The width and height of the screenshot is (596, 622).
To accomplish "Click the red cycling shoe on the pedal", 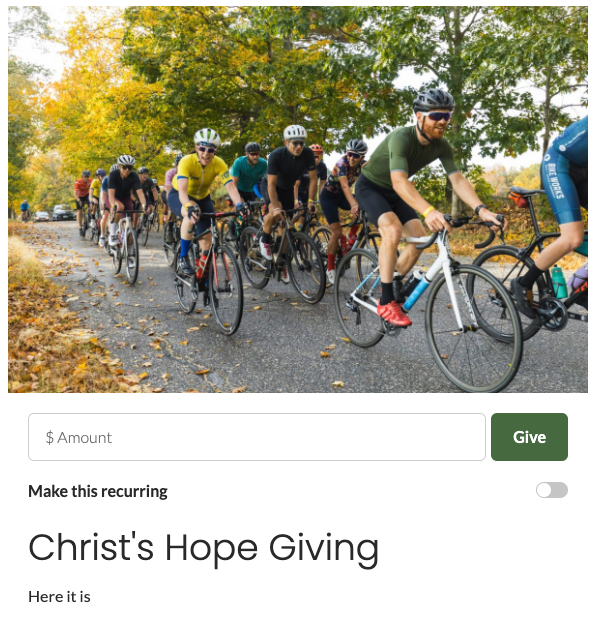I will [x=393, y=313].
